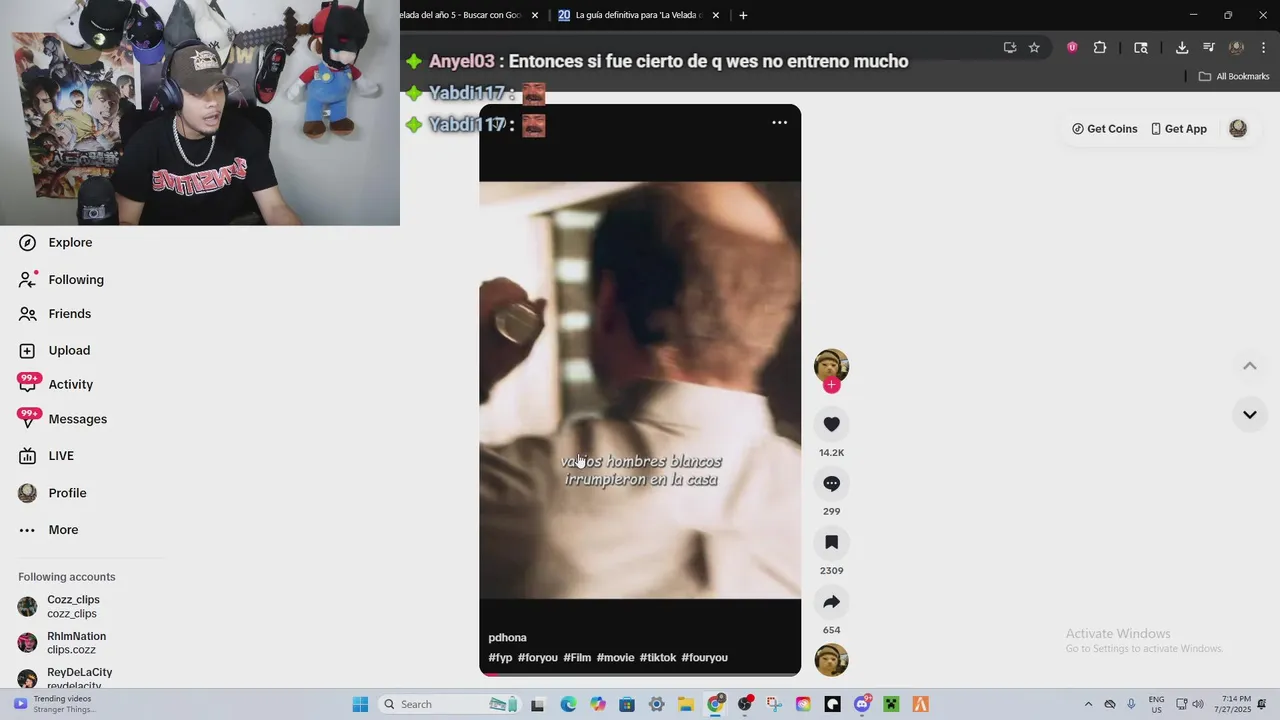1280x720 pixels.
Task: Click the taskbar Search box
Action: 448,704
